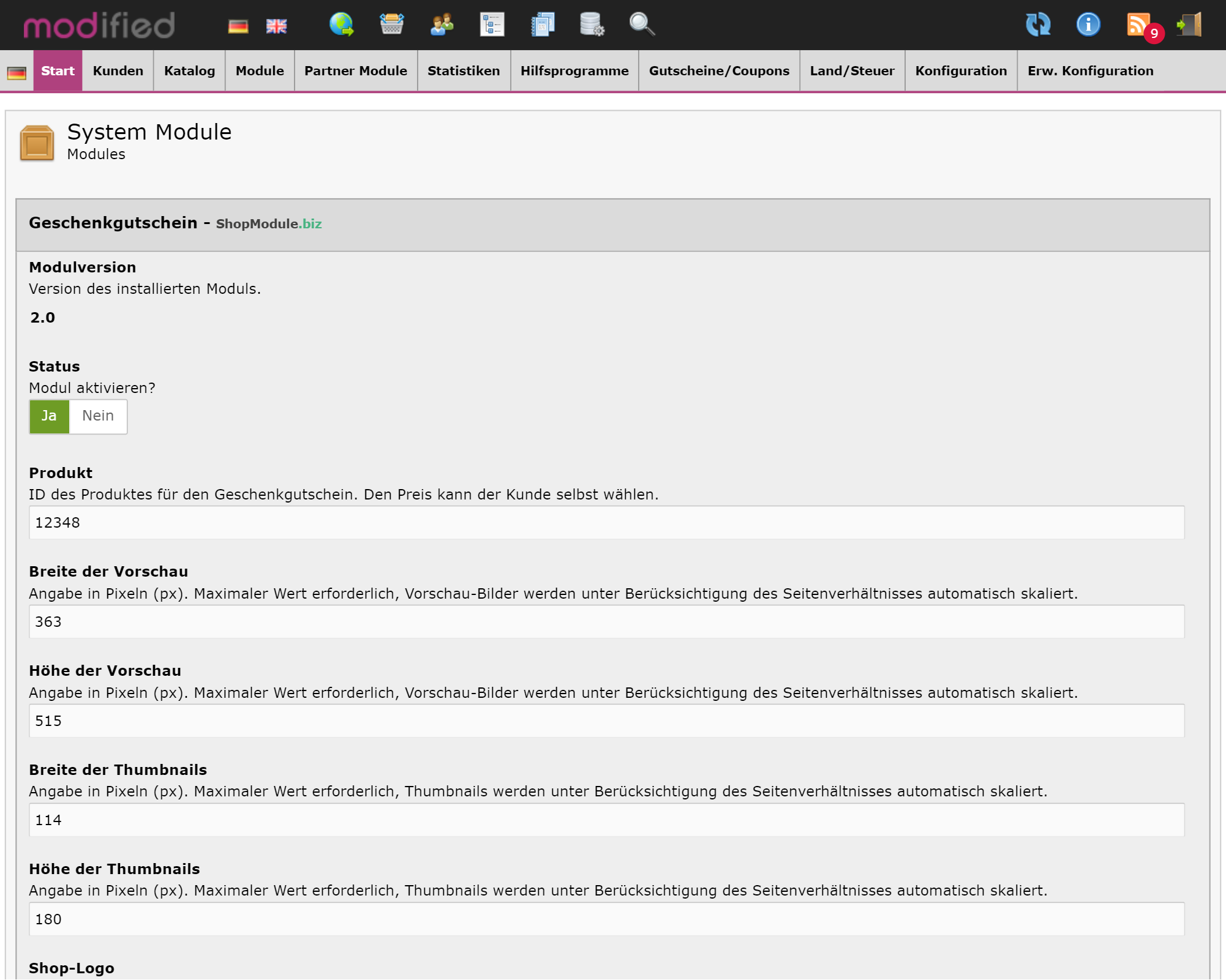Open the Gutscheine/Coupons menu
The height and width of the screenshot is (980, 1226).
719,70
